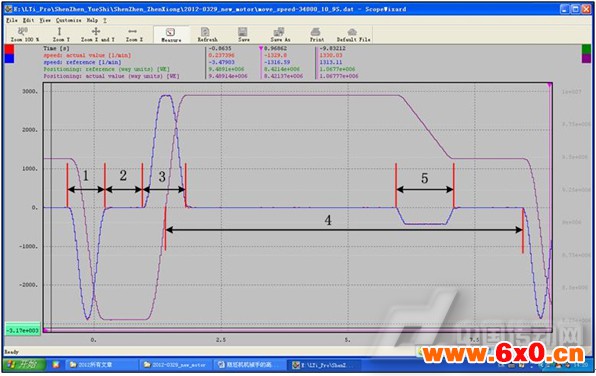Select the Zoom Y tool

[x=60, y=34]
